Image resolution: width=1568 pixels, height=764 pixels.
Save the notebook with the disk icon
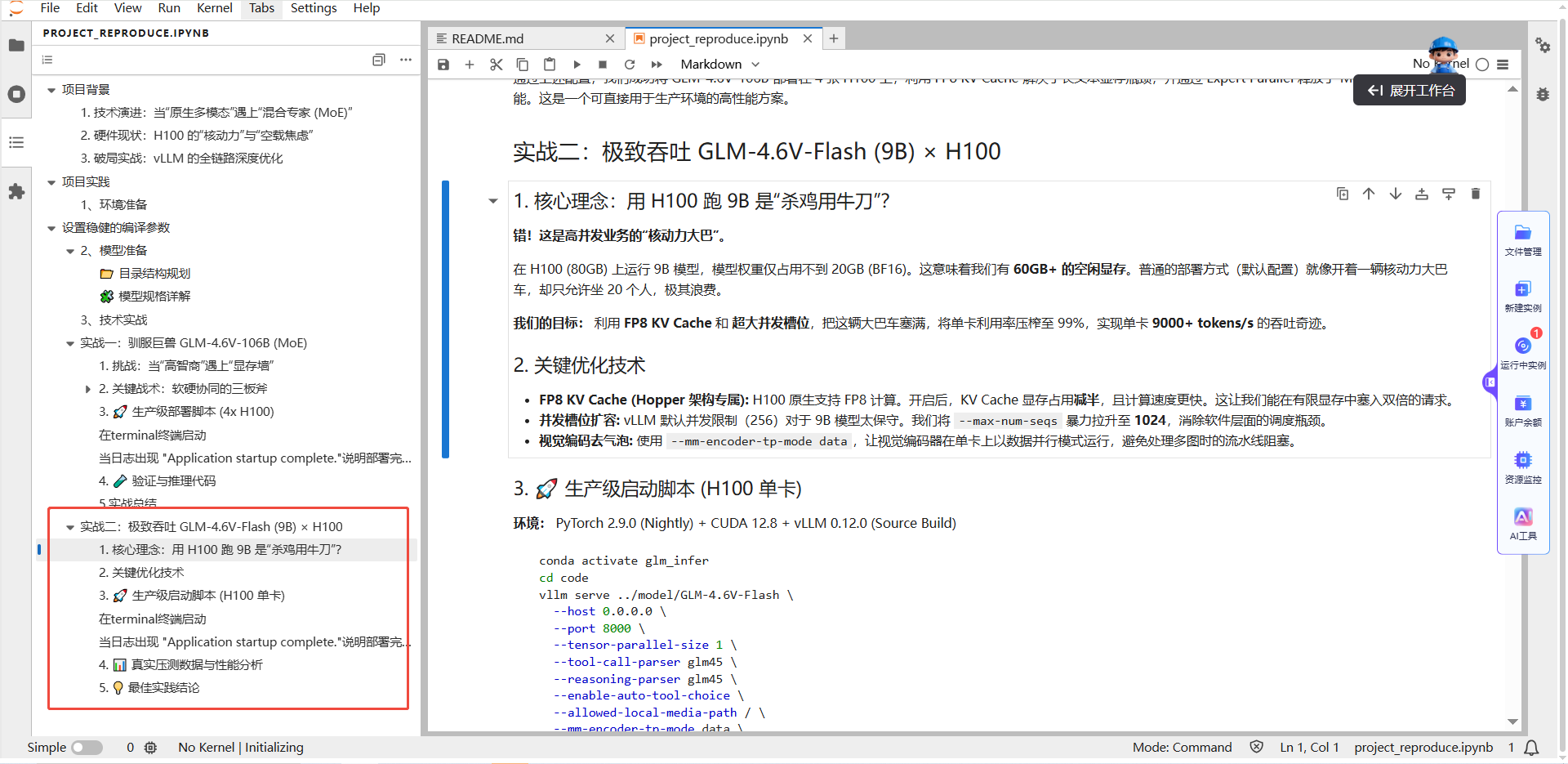click(x=443, y=65)
